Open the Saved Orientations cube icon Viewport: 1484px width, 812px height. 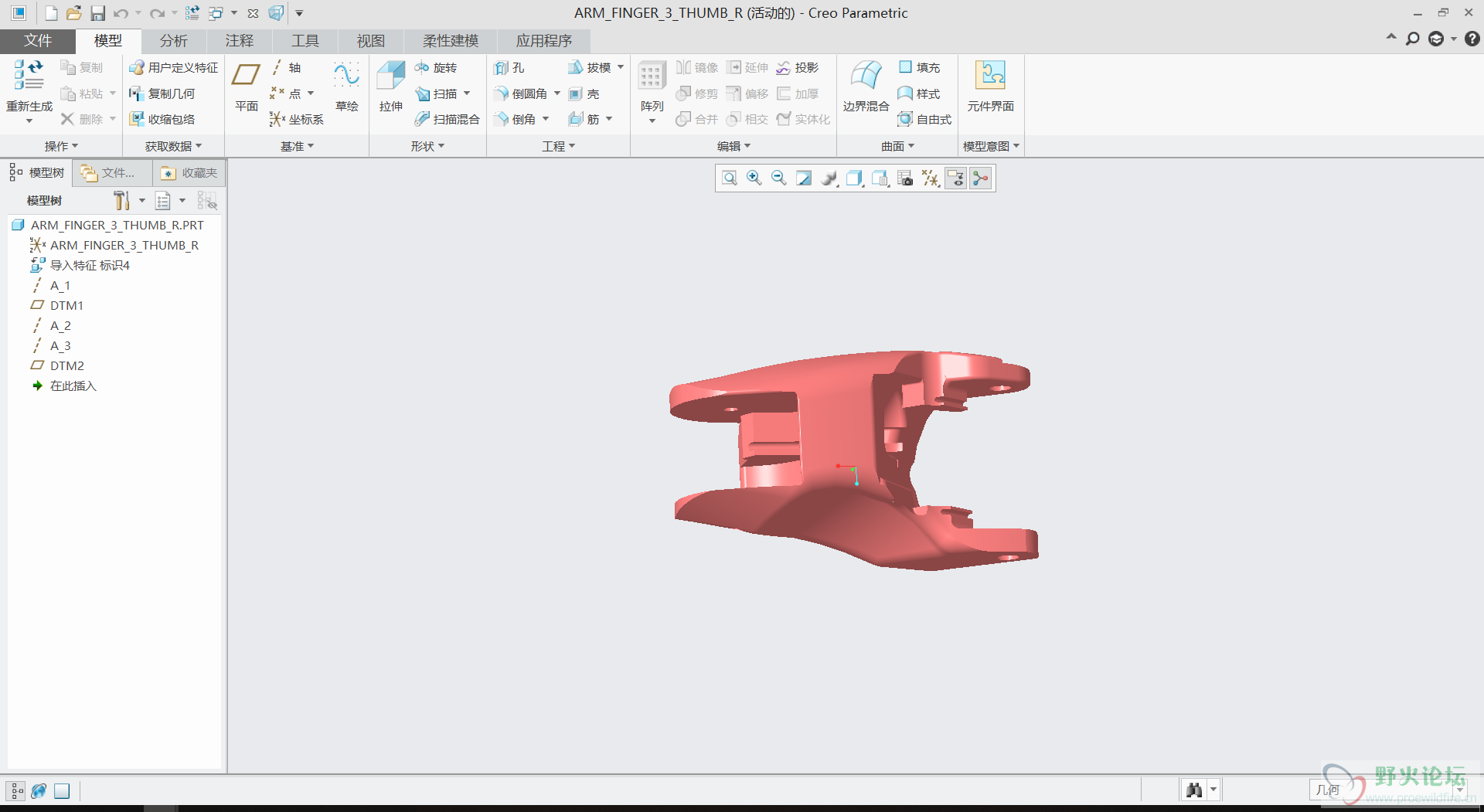[x=854, y=178]
